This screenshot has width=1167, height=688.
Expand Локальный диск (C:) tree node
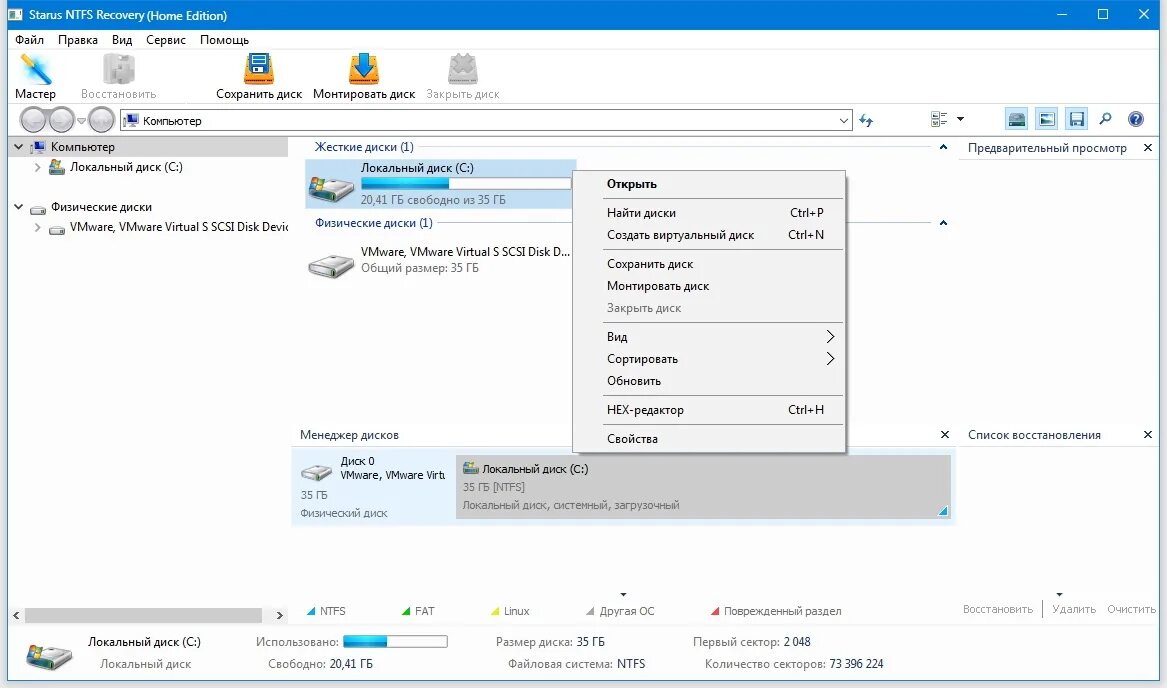coord(37,168)
